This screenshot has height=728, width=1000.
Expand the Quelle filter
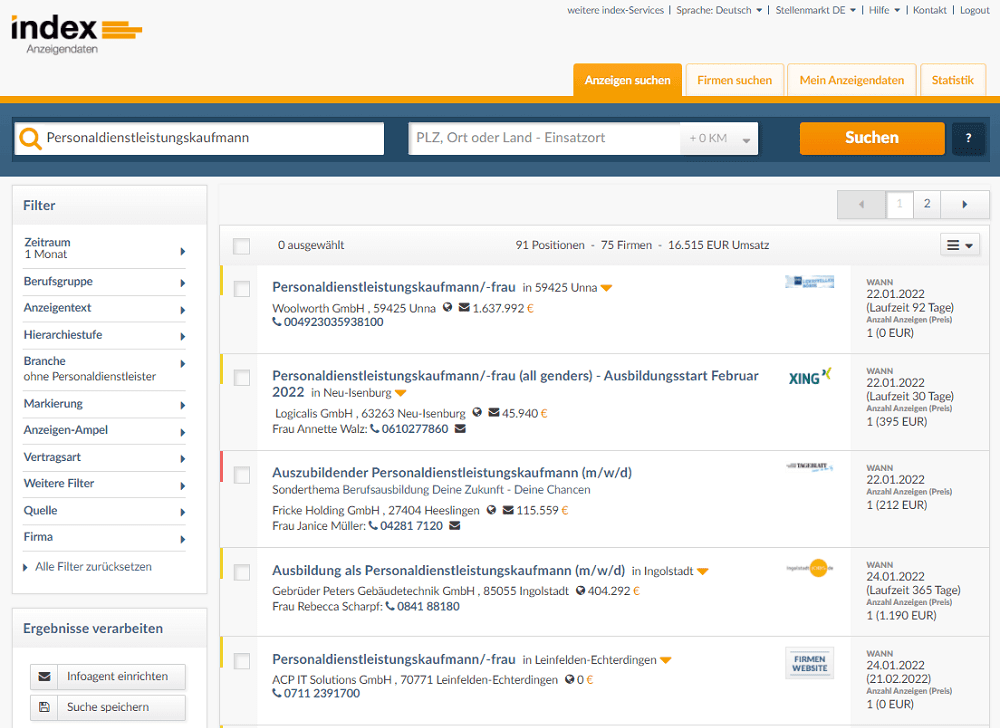105,511
